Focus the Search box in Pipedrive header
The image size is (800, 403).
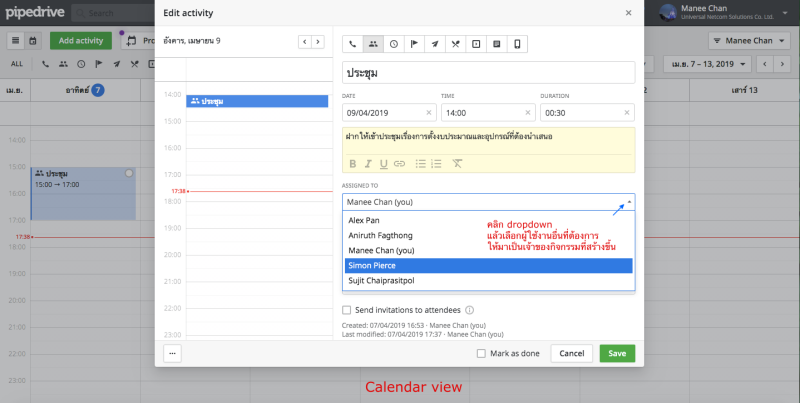pyautogui.click(x=112, y=13)
